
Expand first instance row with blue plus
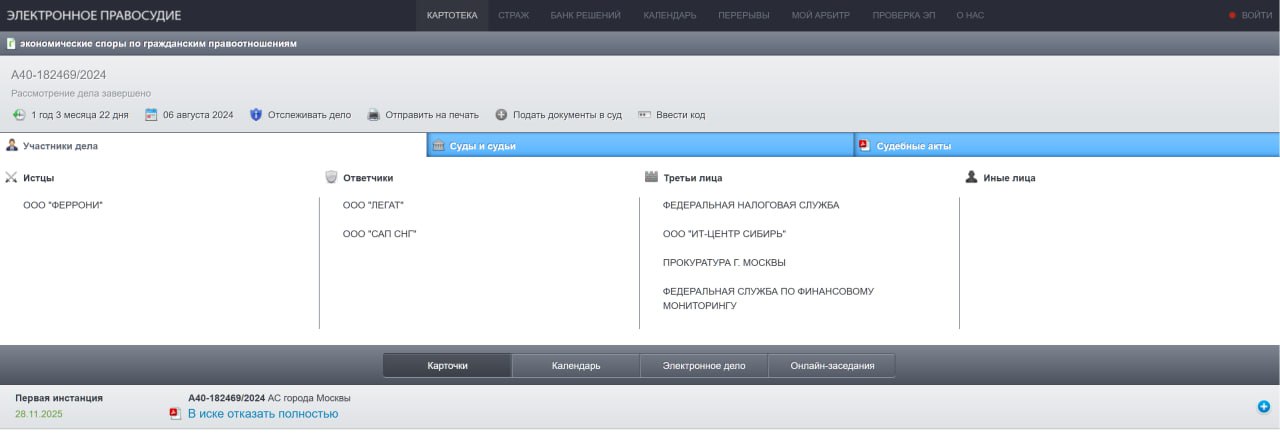point(1263,406)
